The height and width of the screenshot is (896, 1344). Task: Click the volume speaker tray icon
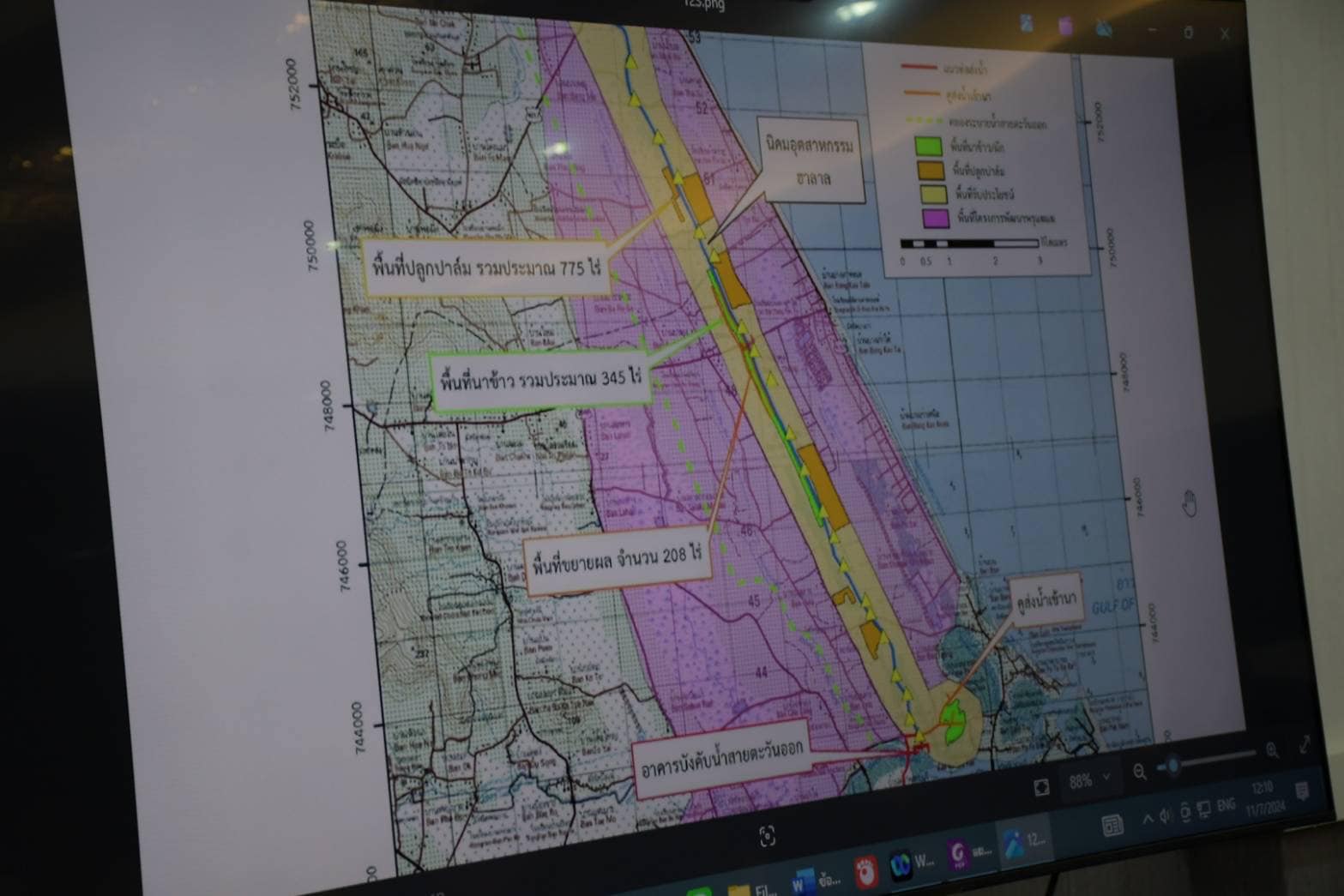coord(1166,815)
